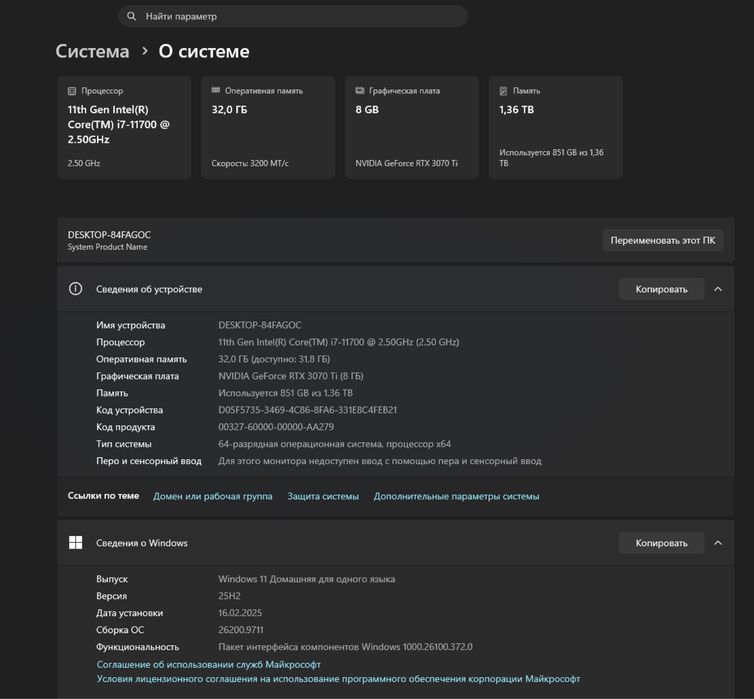Image resolution: width=754 pixels, height=699 pixels.
Task: Open the 'Процессор' info card
Action: [124, 127]
